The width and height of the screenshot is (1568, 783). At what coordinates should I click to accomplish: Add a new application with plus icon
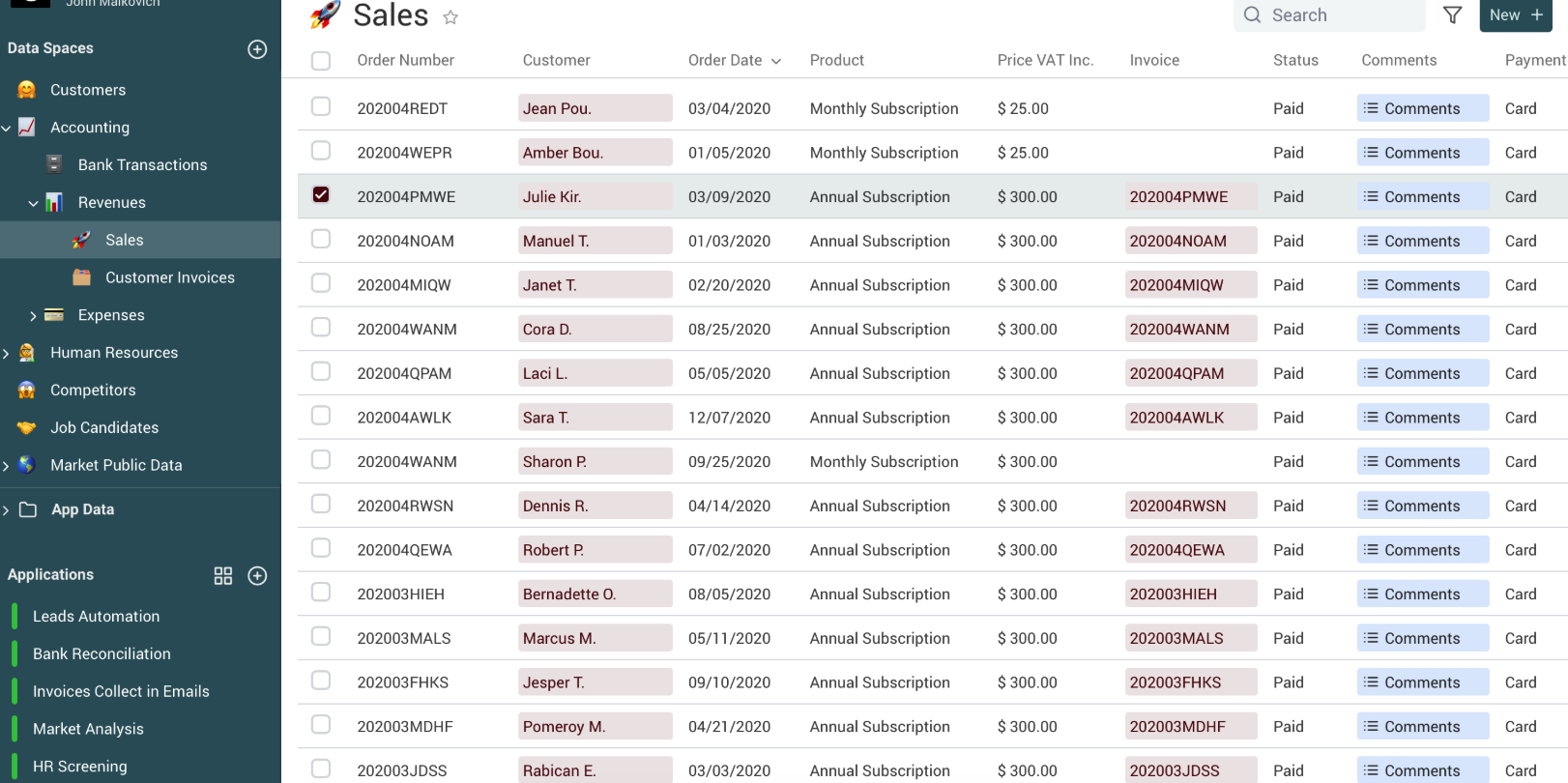pyautogui.click(x=257, y=576)
